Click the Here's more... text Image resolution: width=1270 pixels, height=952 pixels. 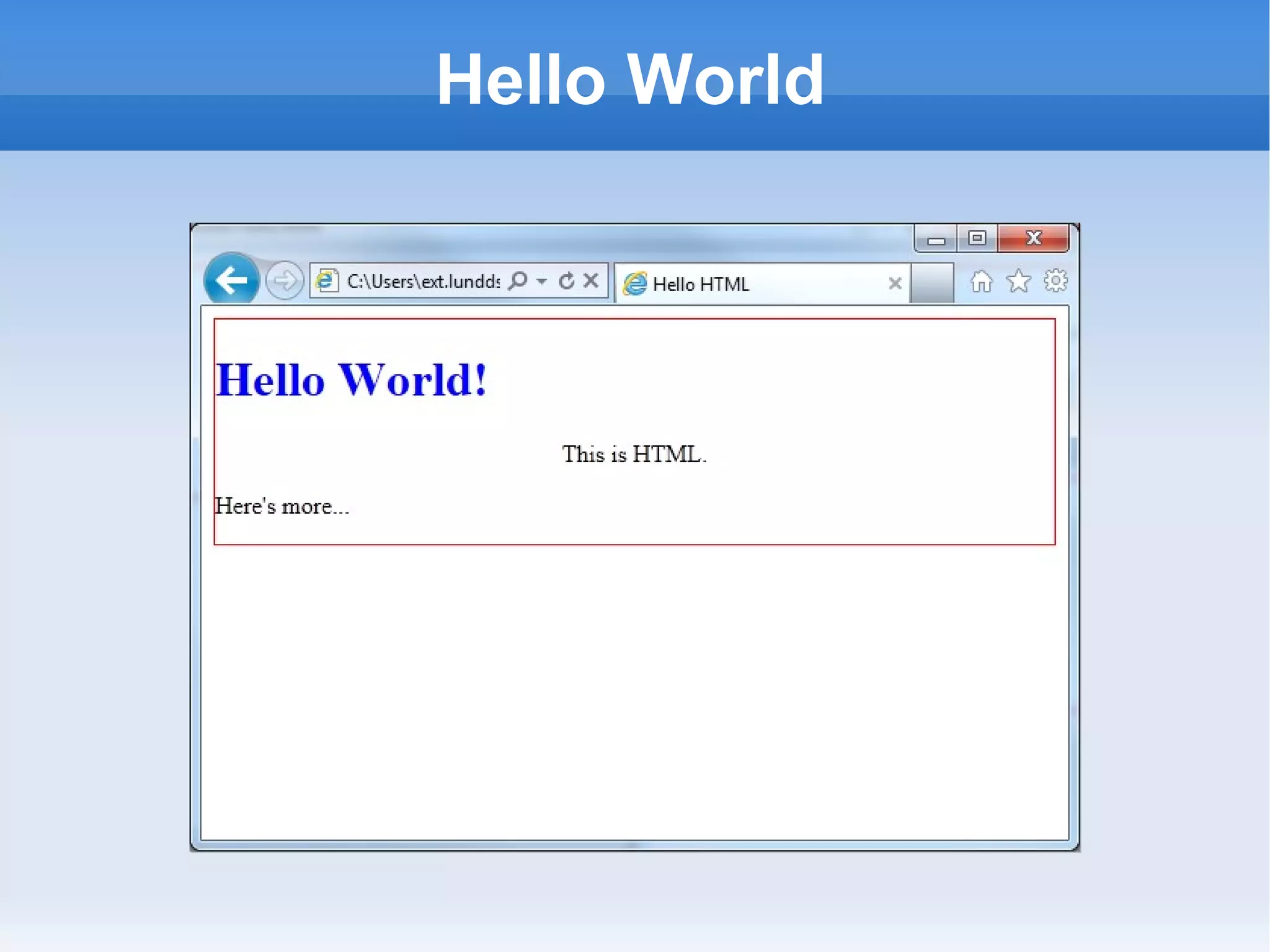pyautogui.click(x=282, y=506)
